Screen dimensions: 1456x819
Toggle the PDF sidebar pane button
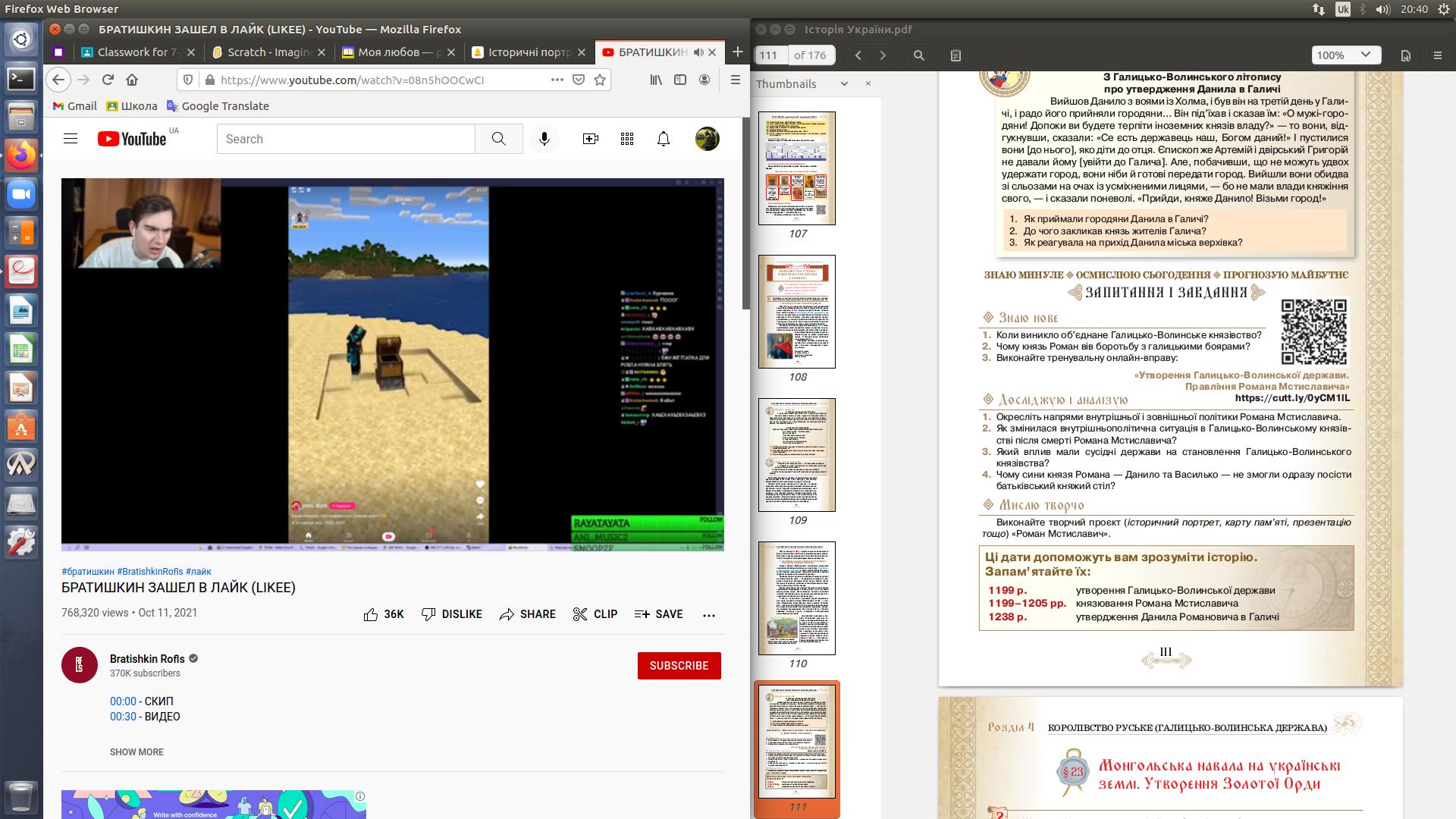point(955,55)
